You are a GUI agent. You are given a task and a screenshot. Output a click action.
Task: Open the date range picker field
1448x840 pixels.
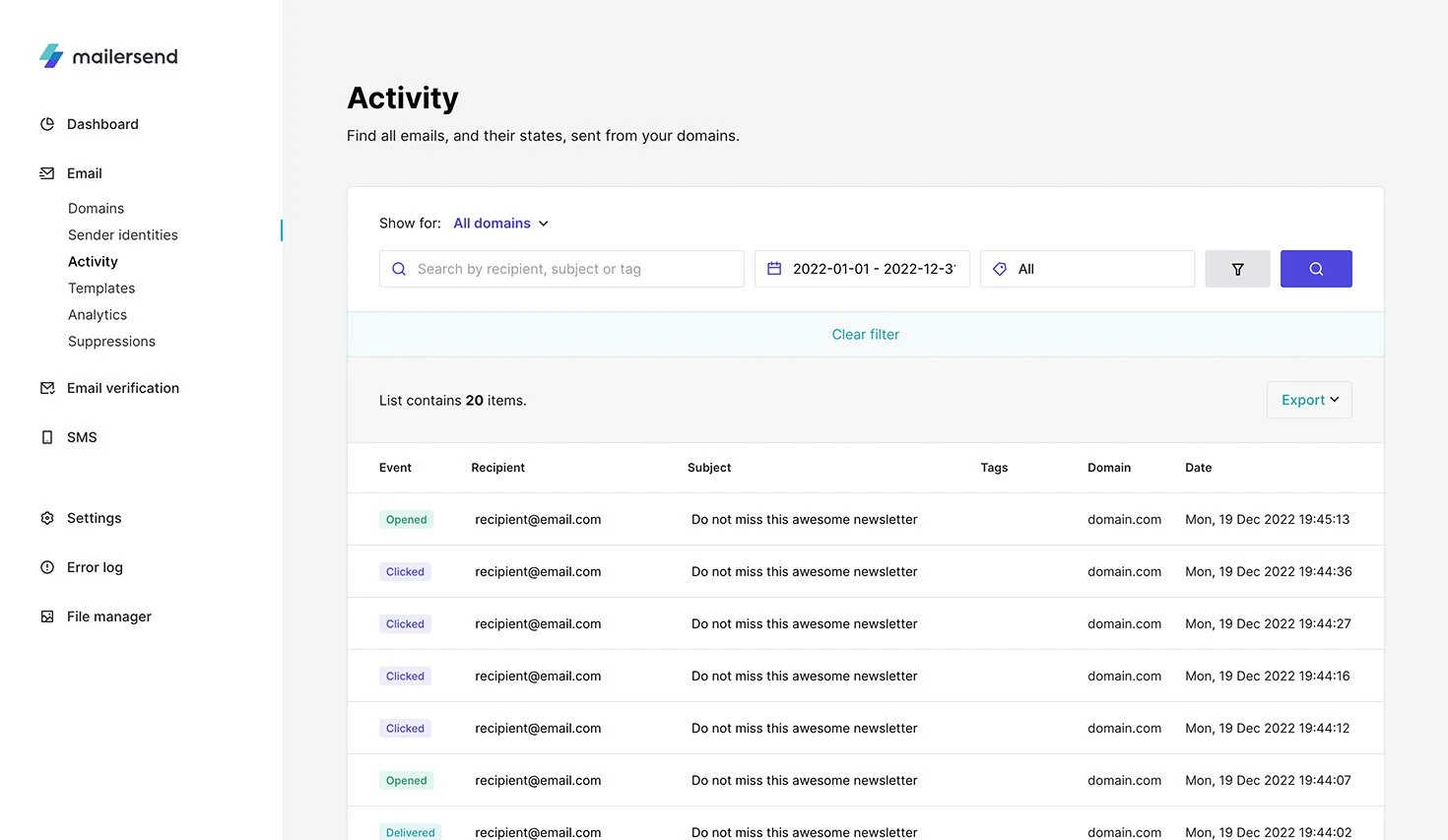pyautogui.click(x=862, y=269)
